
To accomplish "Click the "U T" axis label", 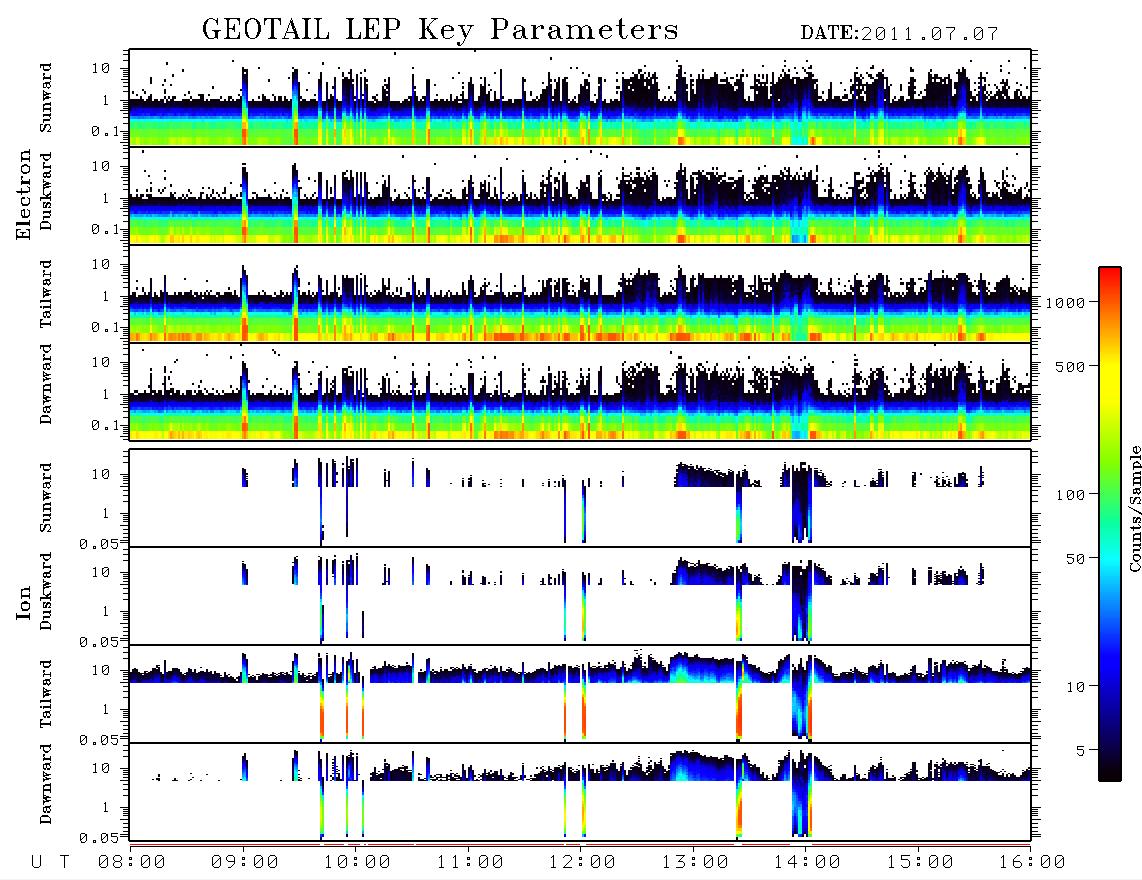I will [x=51, y=862].
